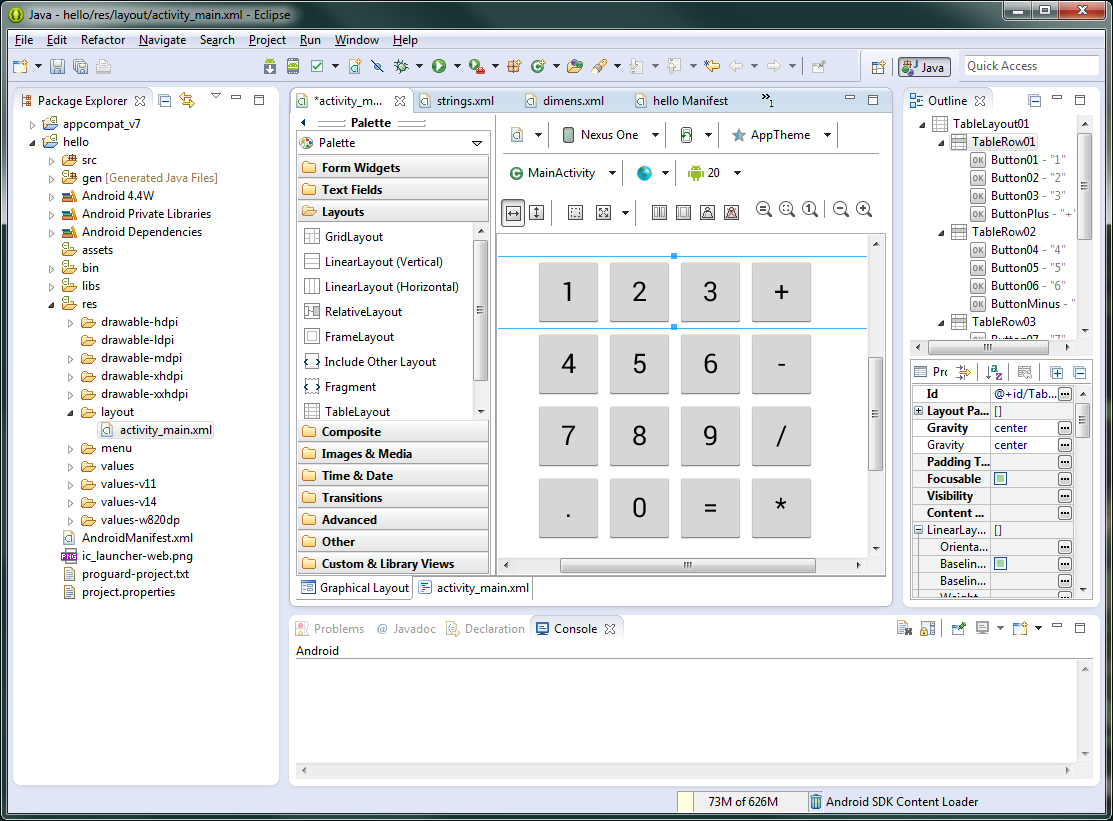
Task: Expand the src folder in Package Explorer
Action: 51,161
